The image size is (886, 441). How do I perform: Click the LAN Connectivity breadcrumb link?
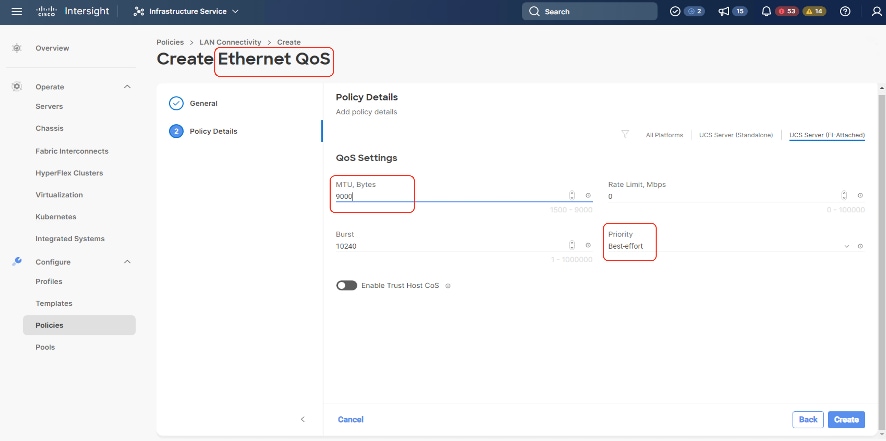point(230,42)
